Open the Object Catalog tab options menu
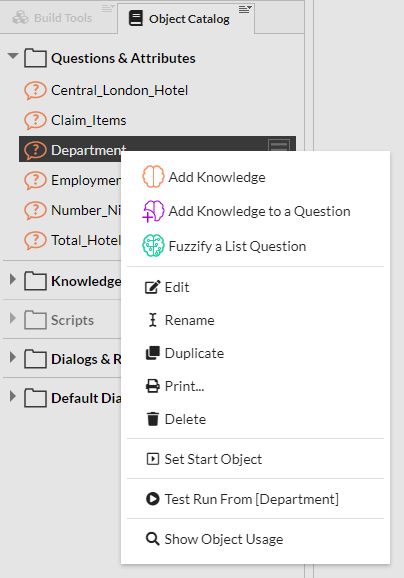Screen dimensions: 404x578 point(245,9)
